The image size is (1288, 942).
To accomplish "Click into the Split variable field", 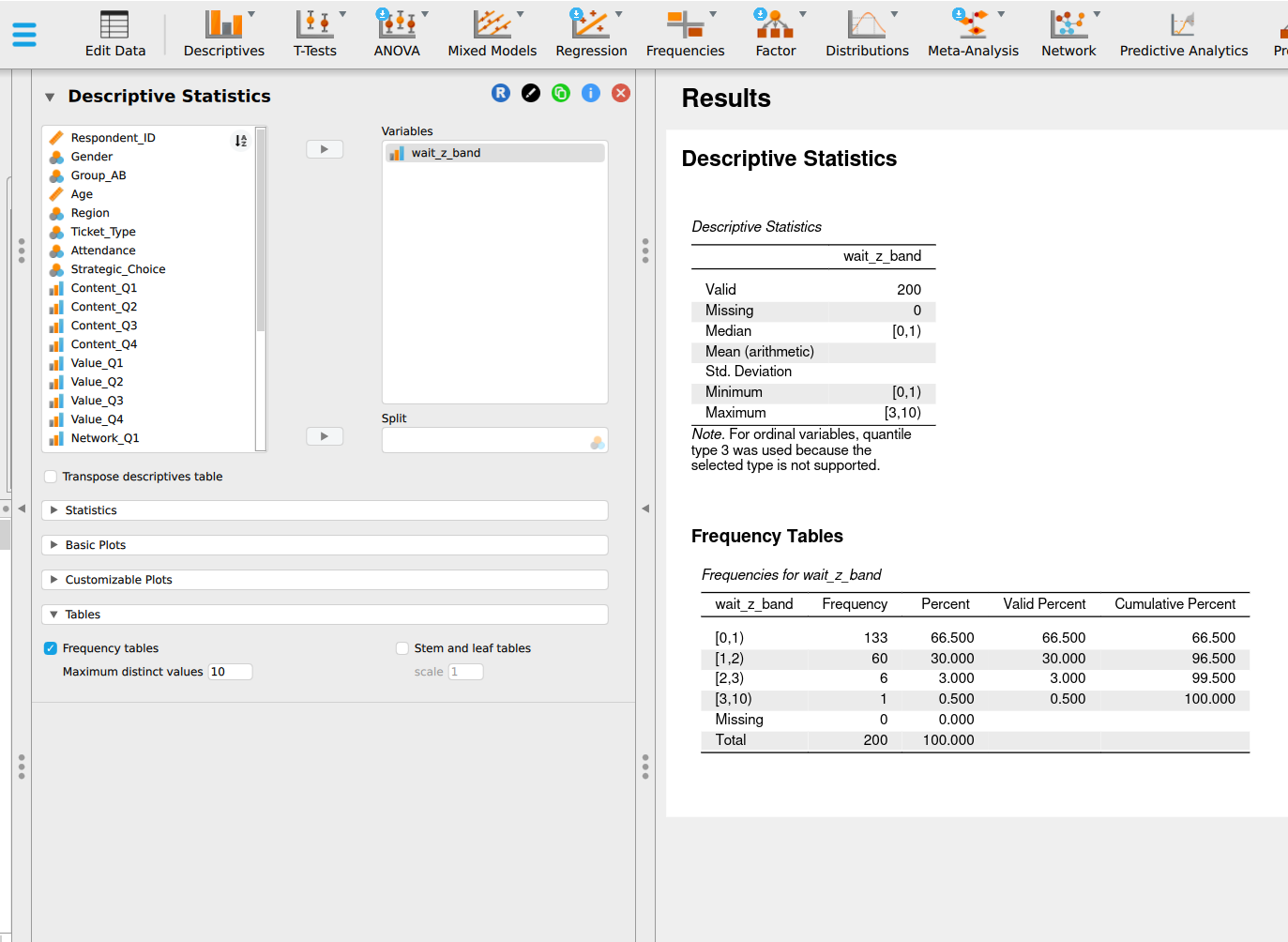I will tap(495, 441).
